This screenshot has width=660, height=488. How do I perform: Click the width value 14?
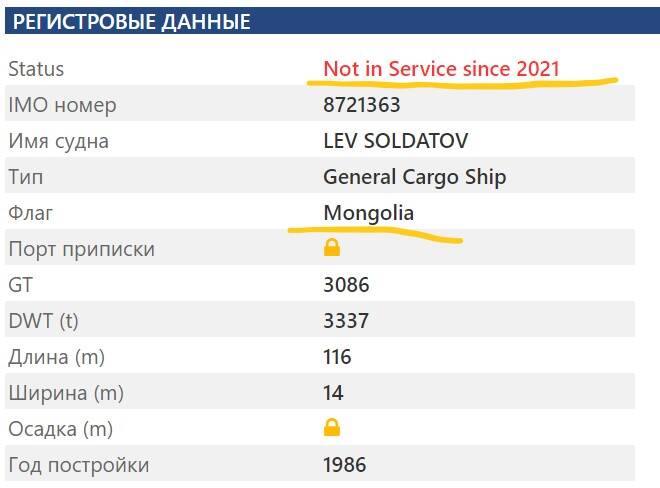click(x=333, y=393)
